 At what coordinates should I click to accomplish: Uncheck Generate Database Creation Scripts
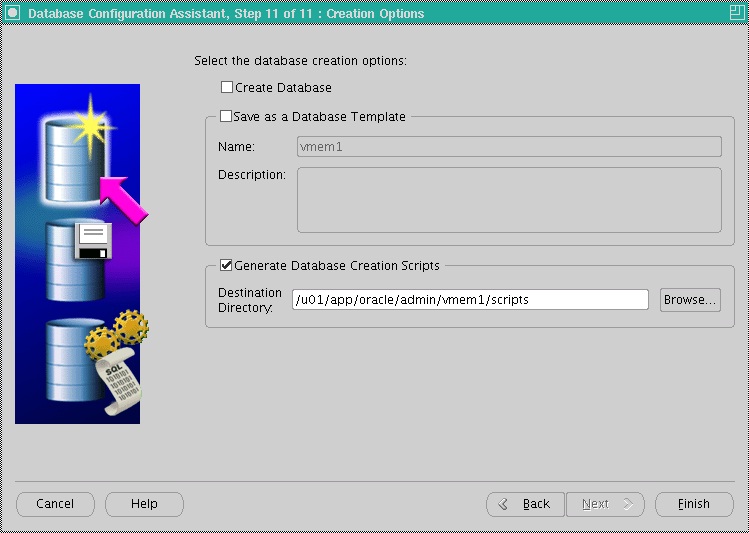pyautogui.click(x=226, y=266)
